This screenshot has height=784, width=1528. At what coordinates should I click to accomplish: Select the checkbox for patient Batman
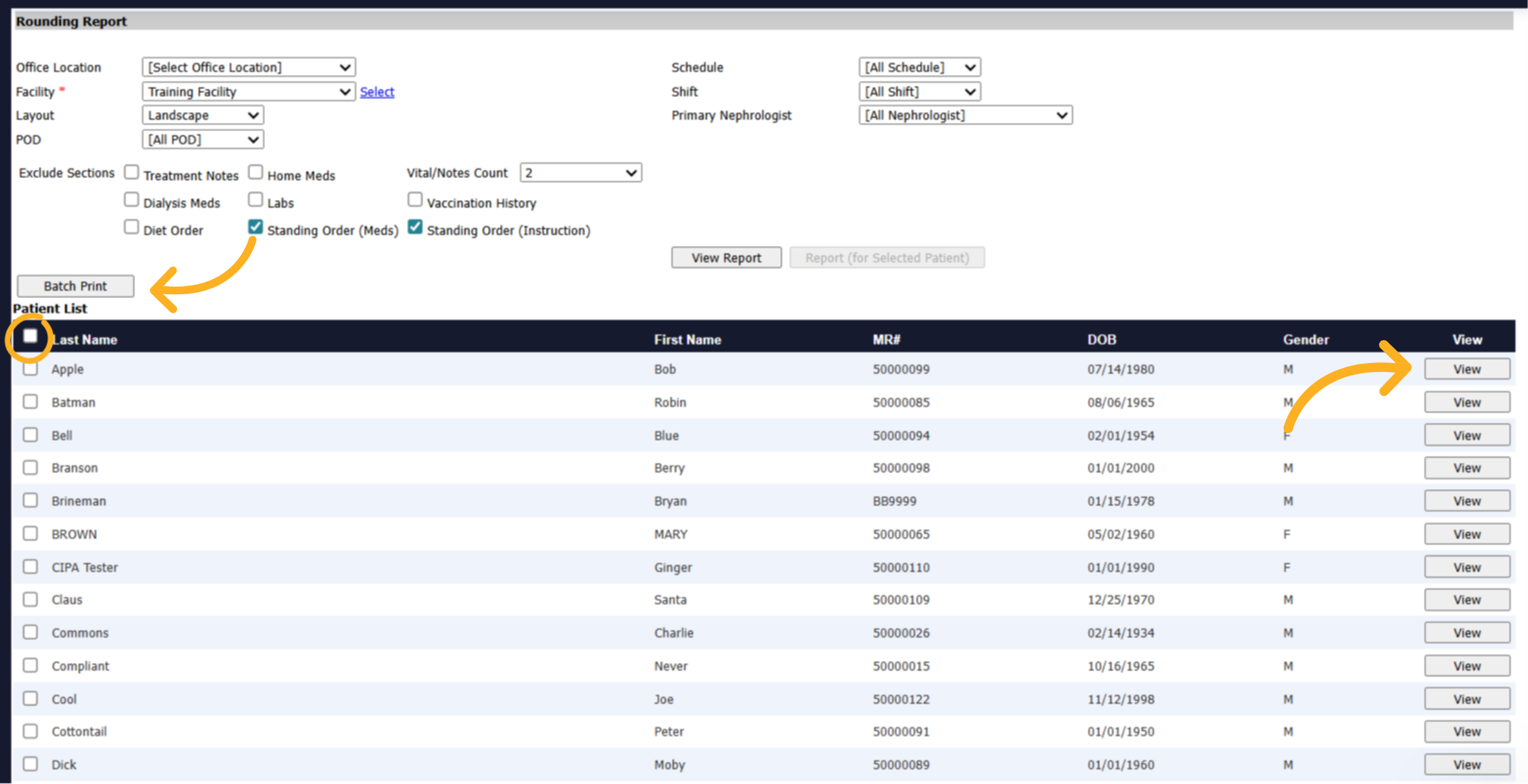[x=30, y=402]
